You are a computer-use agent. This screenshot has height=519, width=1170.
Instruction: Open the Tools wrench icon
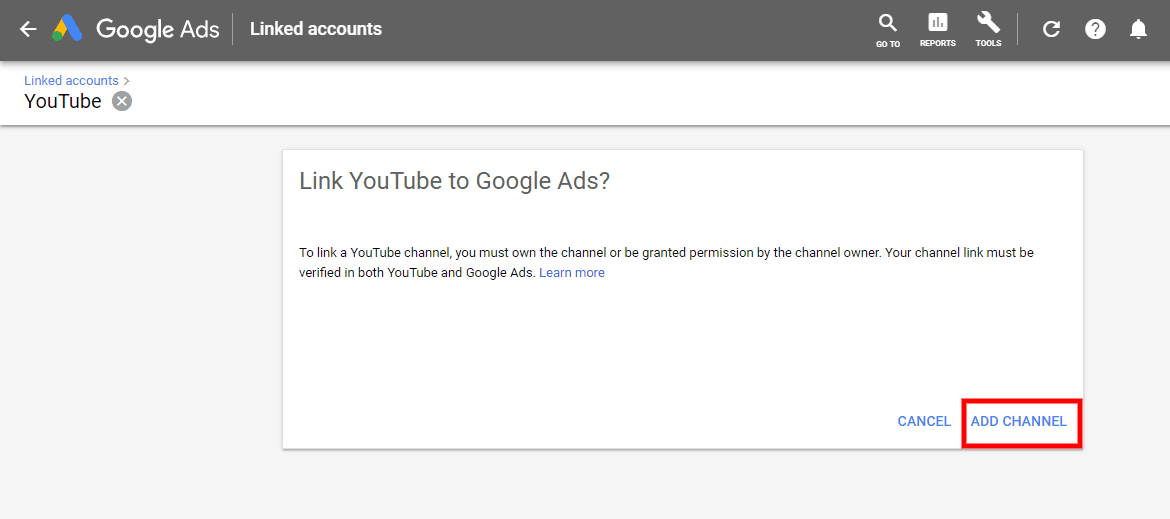pyautogui.click(x=988, y=29)
